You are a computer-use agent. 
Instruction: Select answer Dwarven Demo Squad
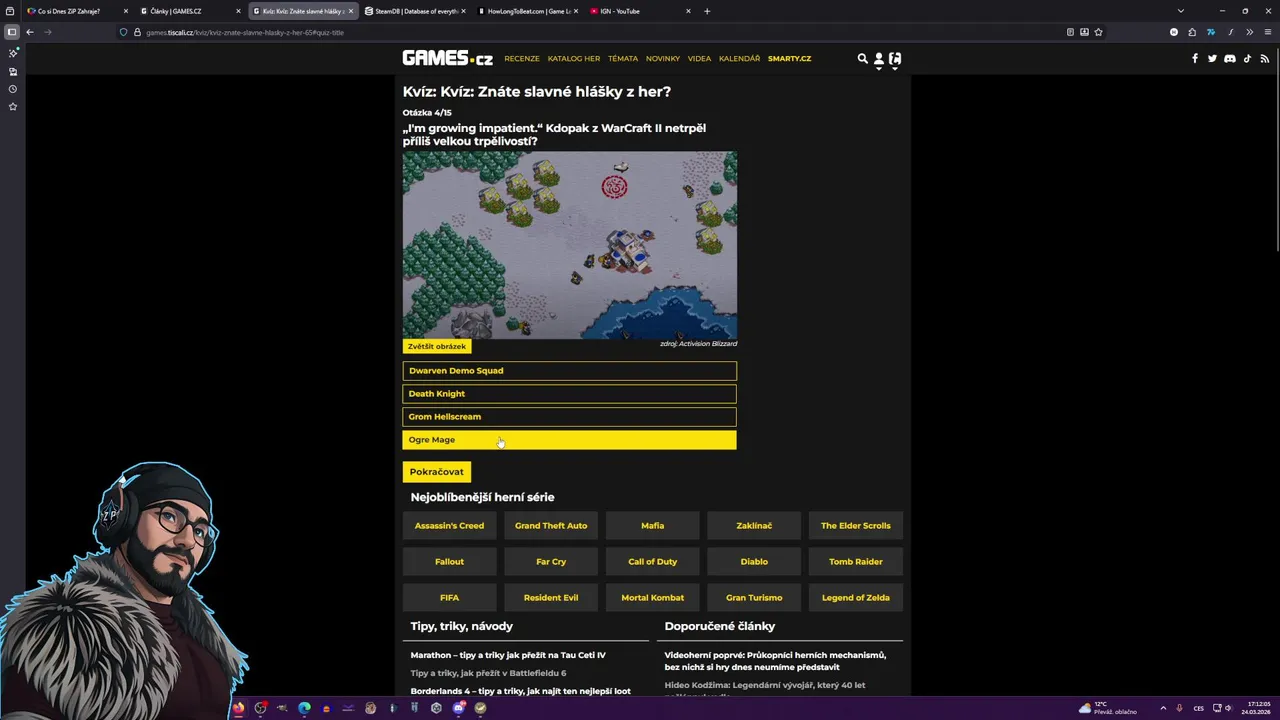(x=569, y=371)
